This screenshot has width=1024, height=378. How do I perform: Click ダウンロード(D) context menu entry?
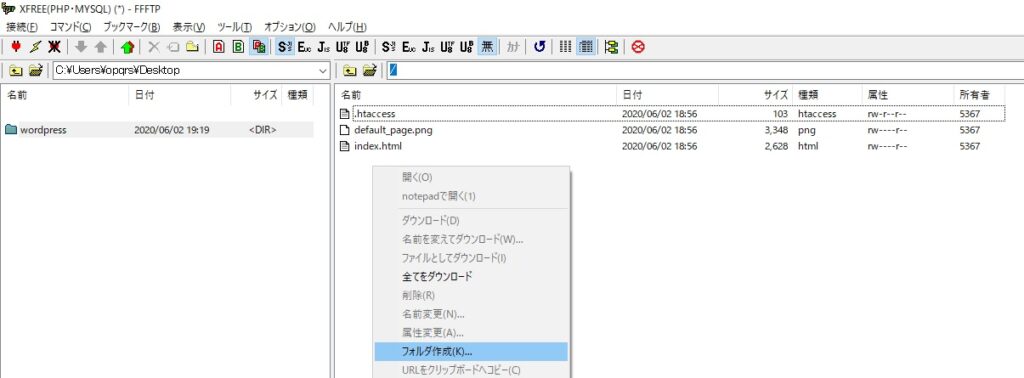471,221
